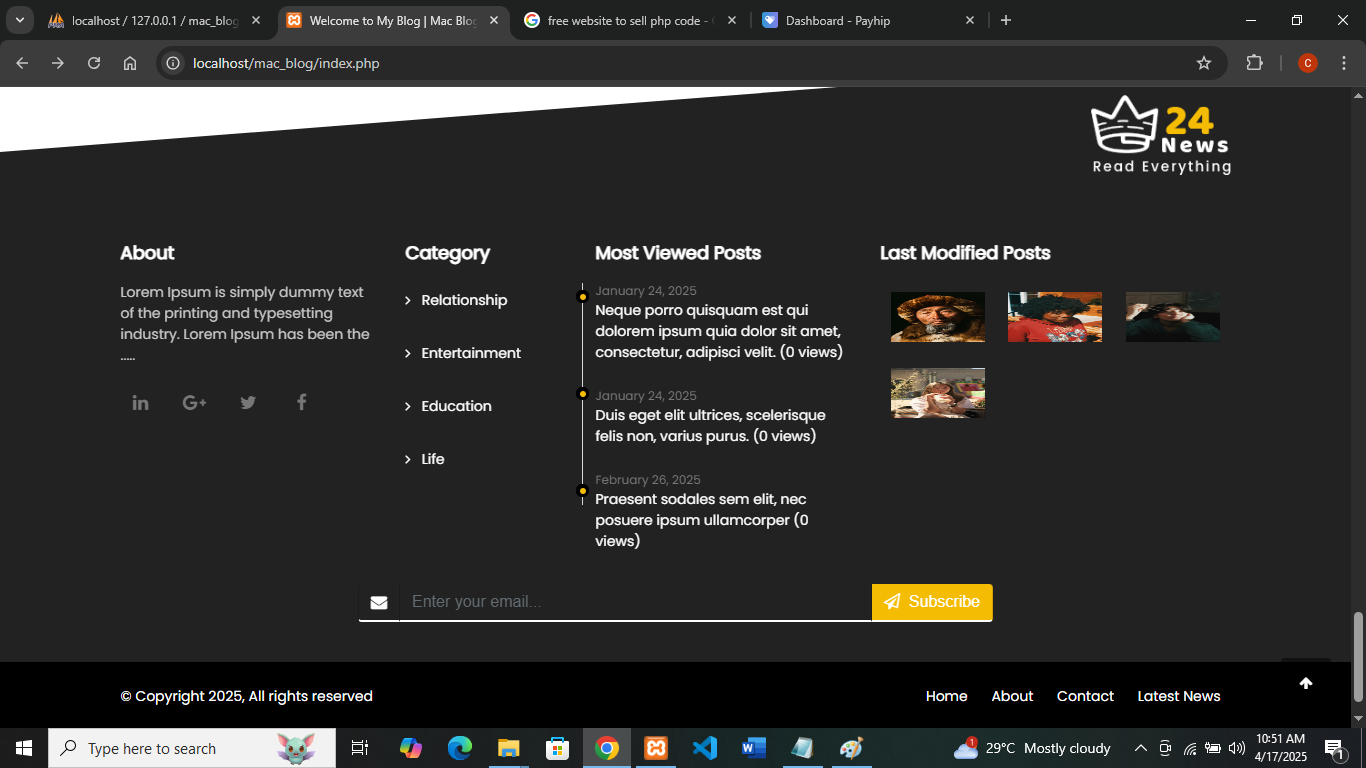Click the 24 News crown logo
This screenshot has width=1366, height=768.
click(1161, 135)
